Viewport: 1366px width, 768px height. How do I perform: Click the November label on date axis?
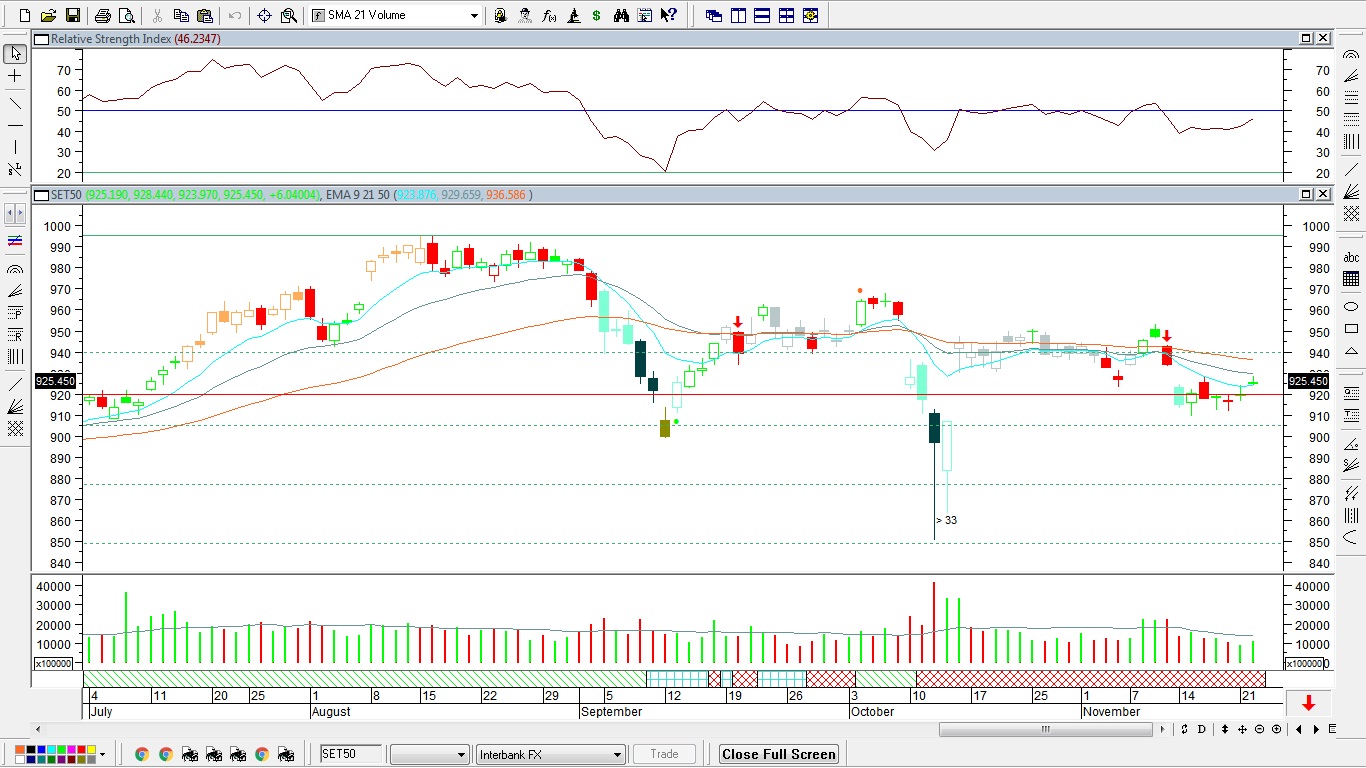click(1111, 712)
